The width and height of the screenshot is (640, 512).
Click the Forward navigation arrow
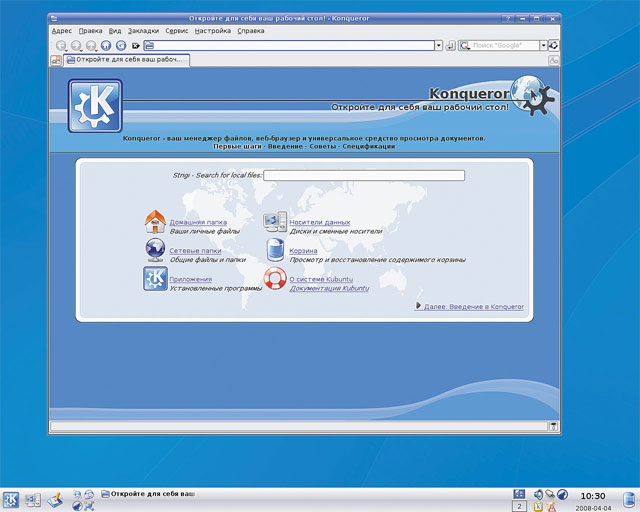click(76, 45)
